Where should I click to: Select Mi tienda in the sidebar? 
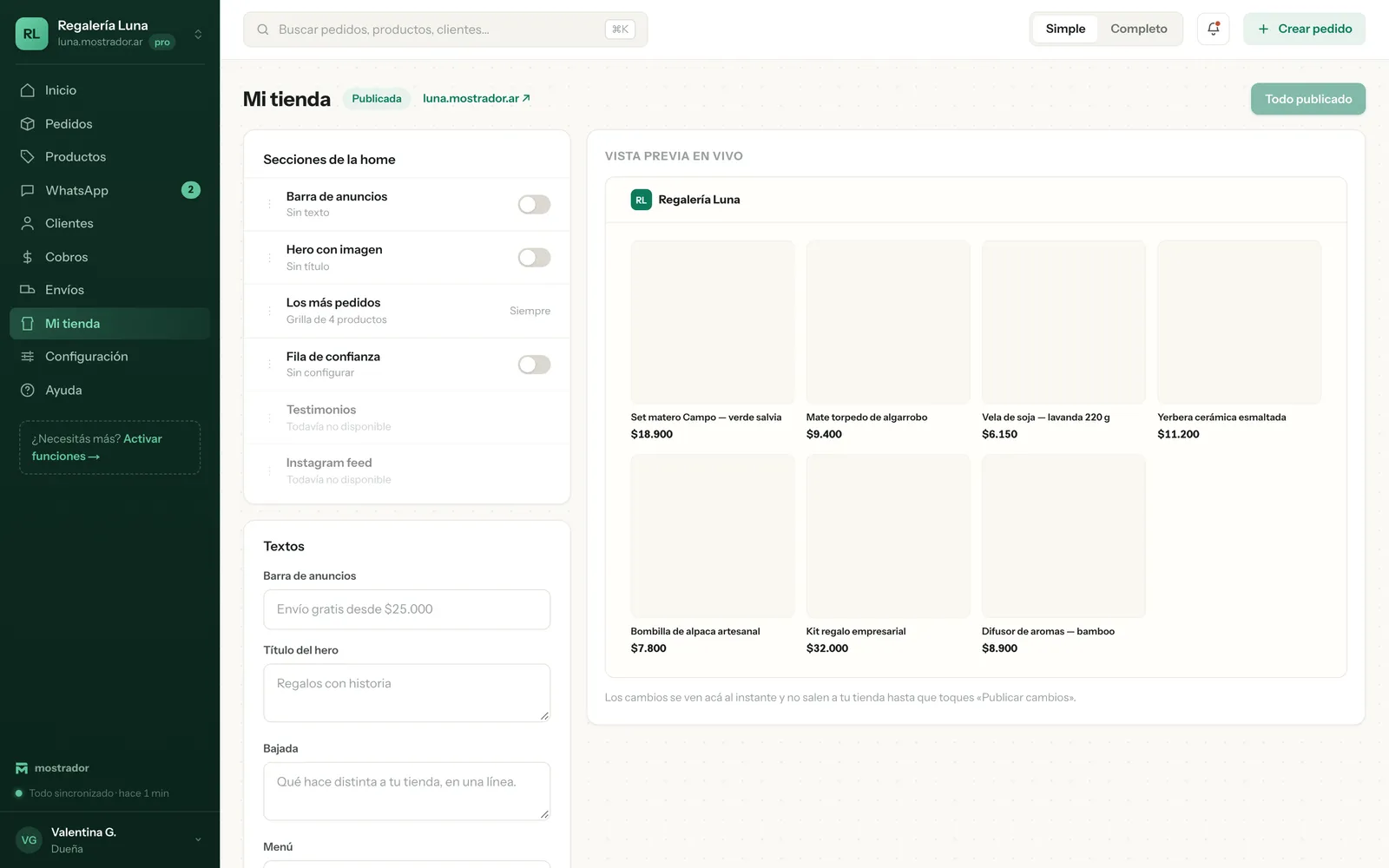tap(109, 324)
